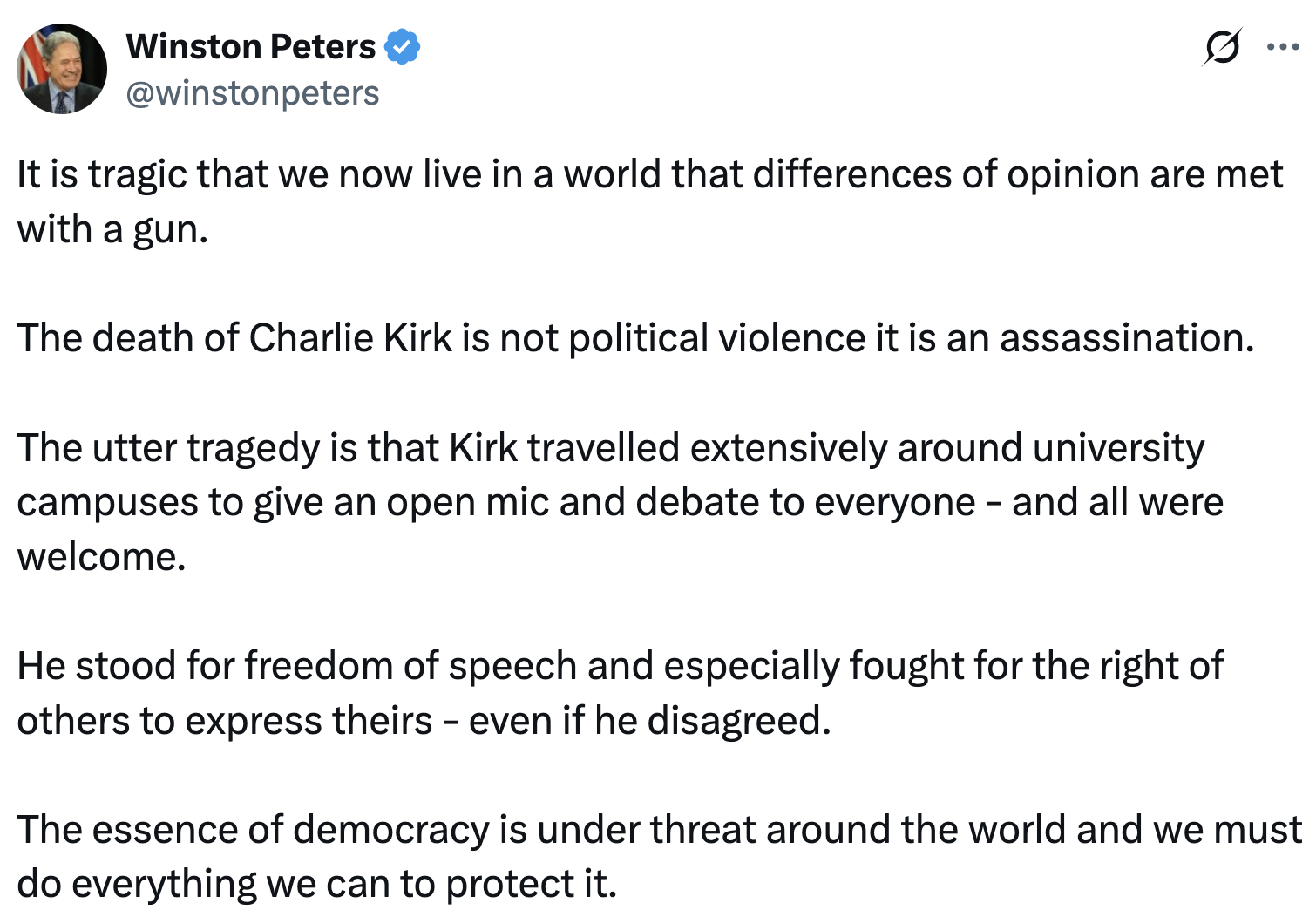Click the phrase "even if he disagreed."
The width and height of the screenshot is (1316, 917).
tap(649, 721)
